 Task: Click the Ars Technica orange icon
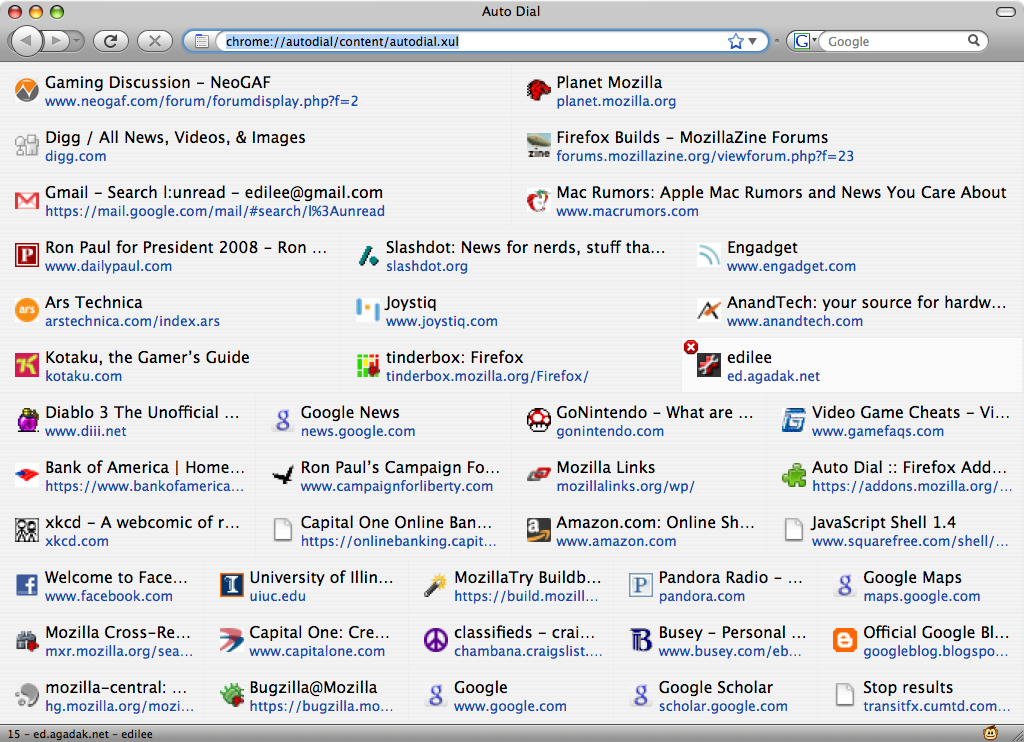click(x=27, y=310)
